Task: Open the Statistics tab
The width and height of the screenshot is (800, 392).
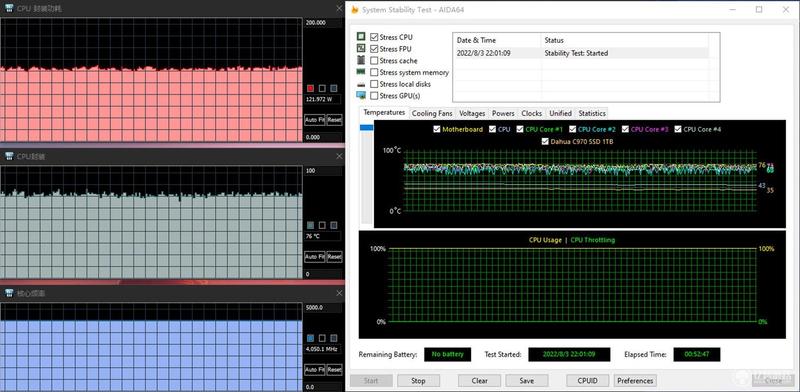Action: pos(592,113)
